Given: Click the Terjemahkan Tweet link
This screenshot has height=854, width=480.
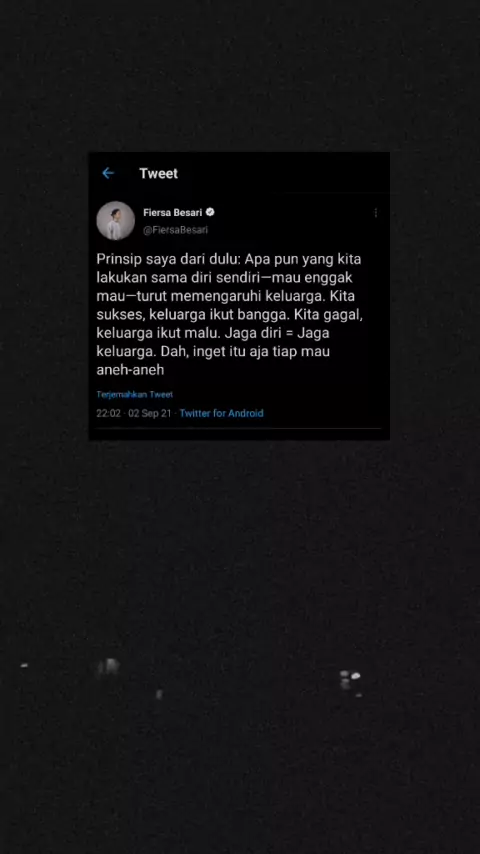Looking at the screenshot, I should [x=135, y=394].
